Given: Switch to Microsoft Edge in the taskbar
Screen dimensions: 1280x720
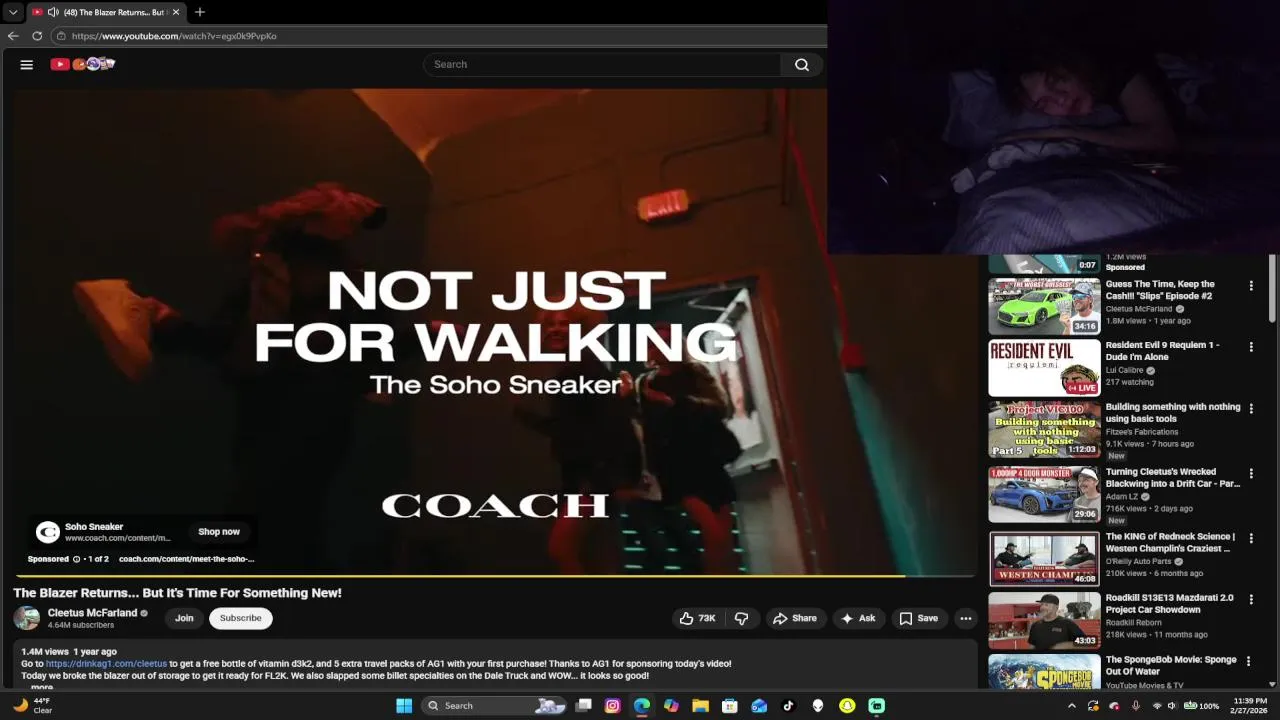Looking at the screenshot, I should 642,705.
